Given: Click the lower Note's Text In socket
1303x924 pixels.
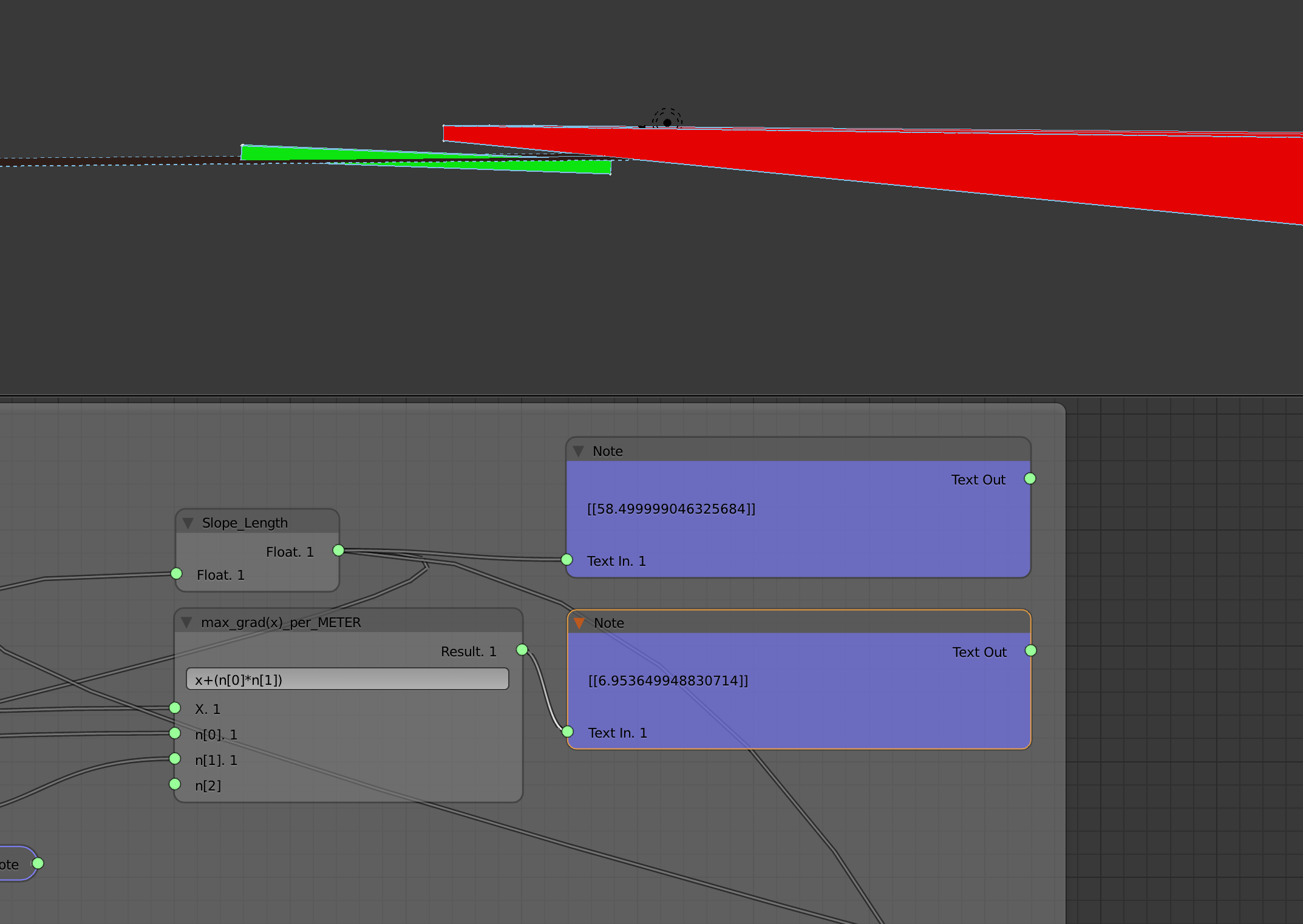Looking at the screenshot, I should point(568,732).
